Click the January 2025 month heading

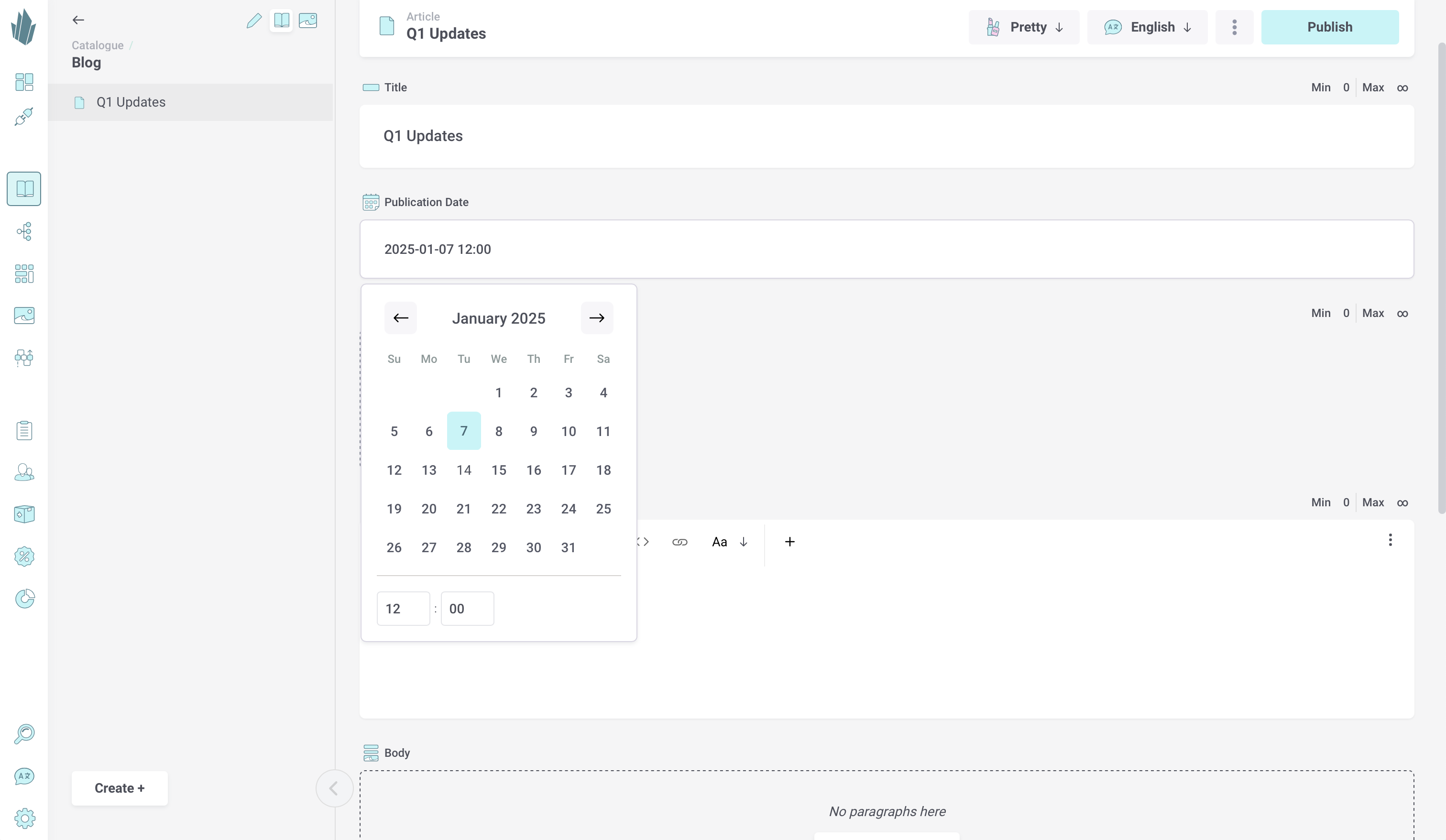click(x=499, y=318)
